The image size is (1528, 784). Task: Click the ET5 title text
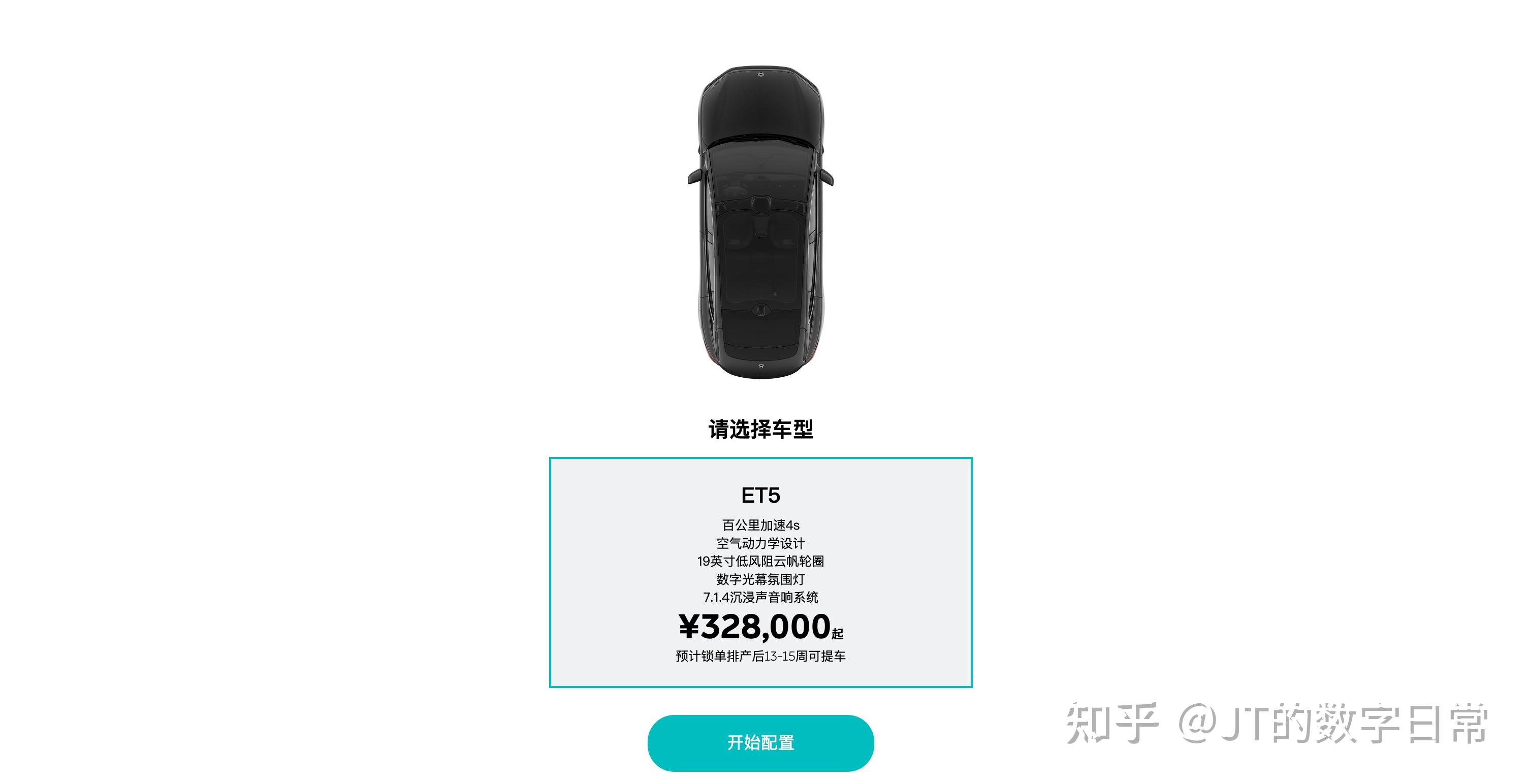point(760,495)
